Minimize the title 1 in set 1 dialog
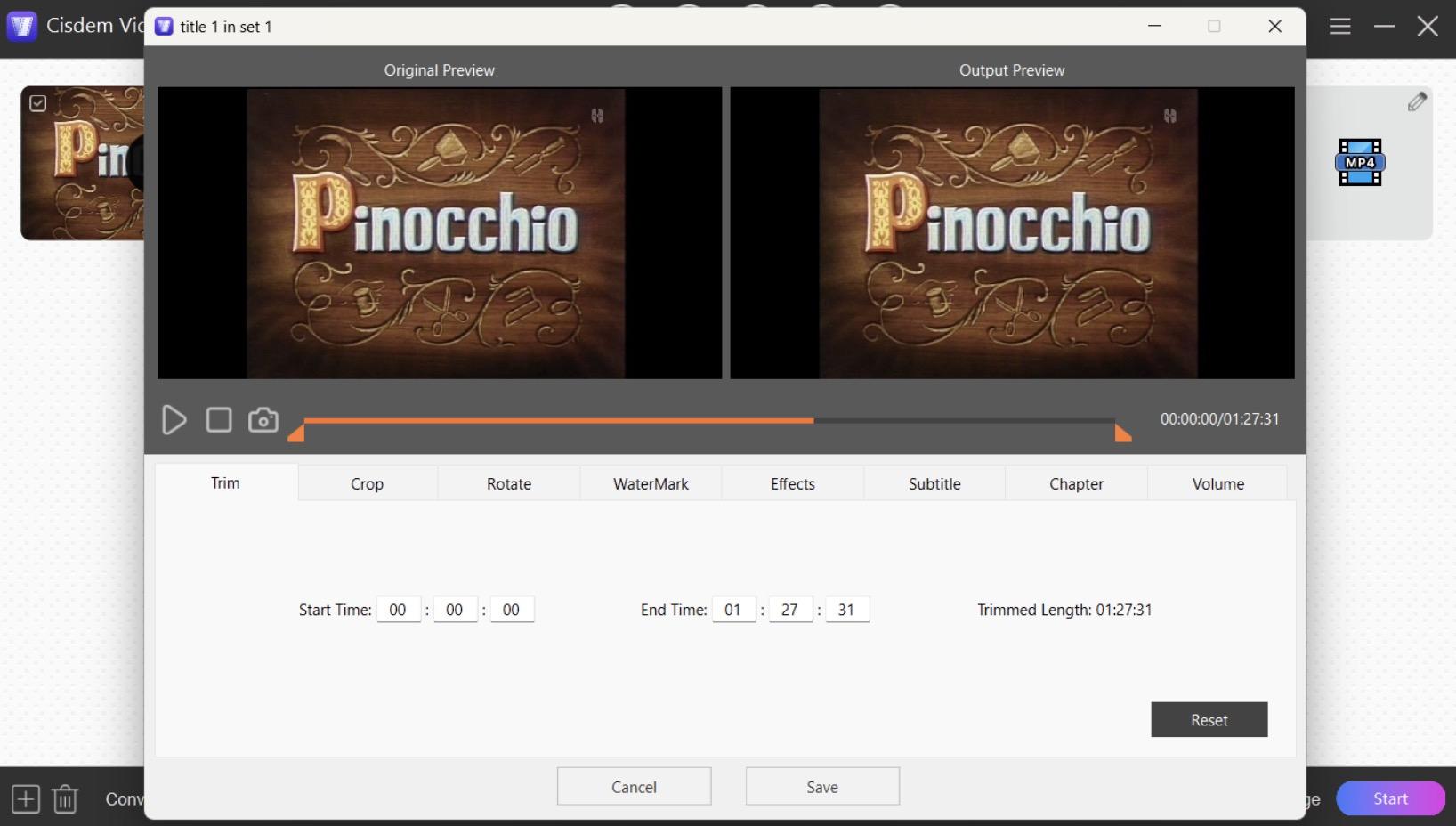This screenshot has height=826, width=1456. click(1154, 27)
